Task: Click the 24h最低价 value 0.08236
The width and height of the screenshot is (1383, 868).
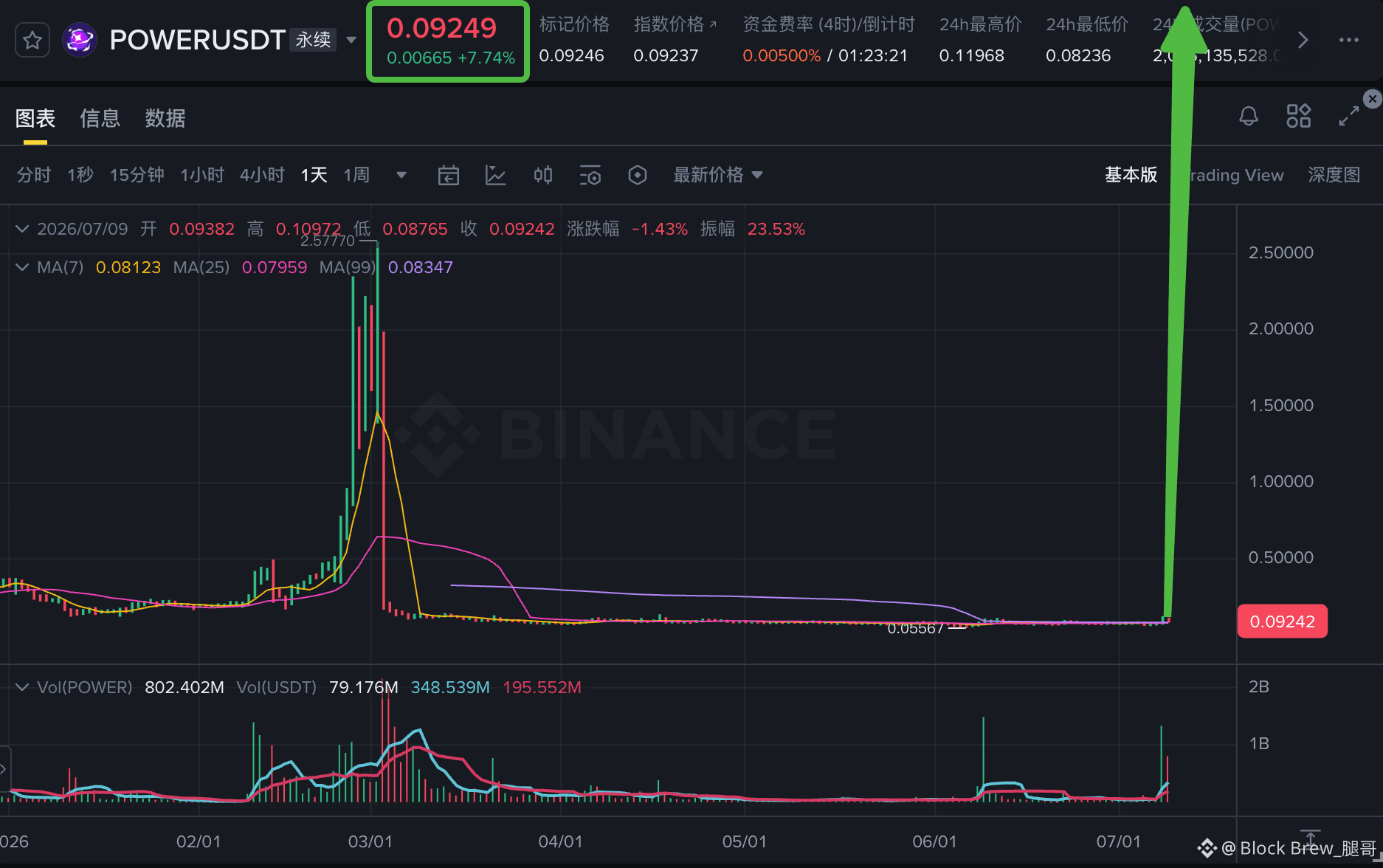Action: (x=1078, y=55)
